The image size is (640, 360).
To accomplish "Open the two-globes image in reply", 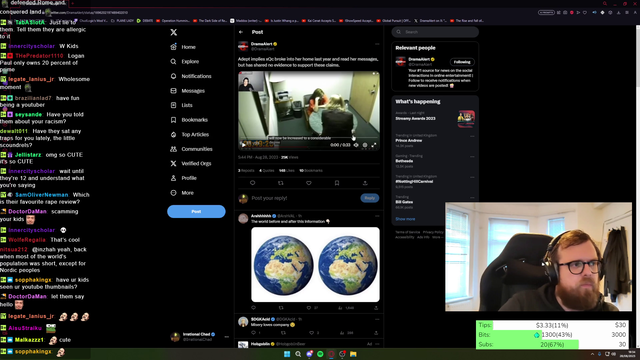I will coord(315,264).
